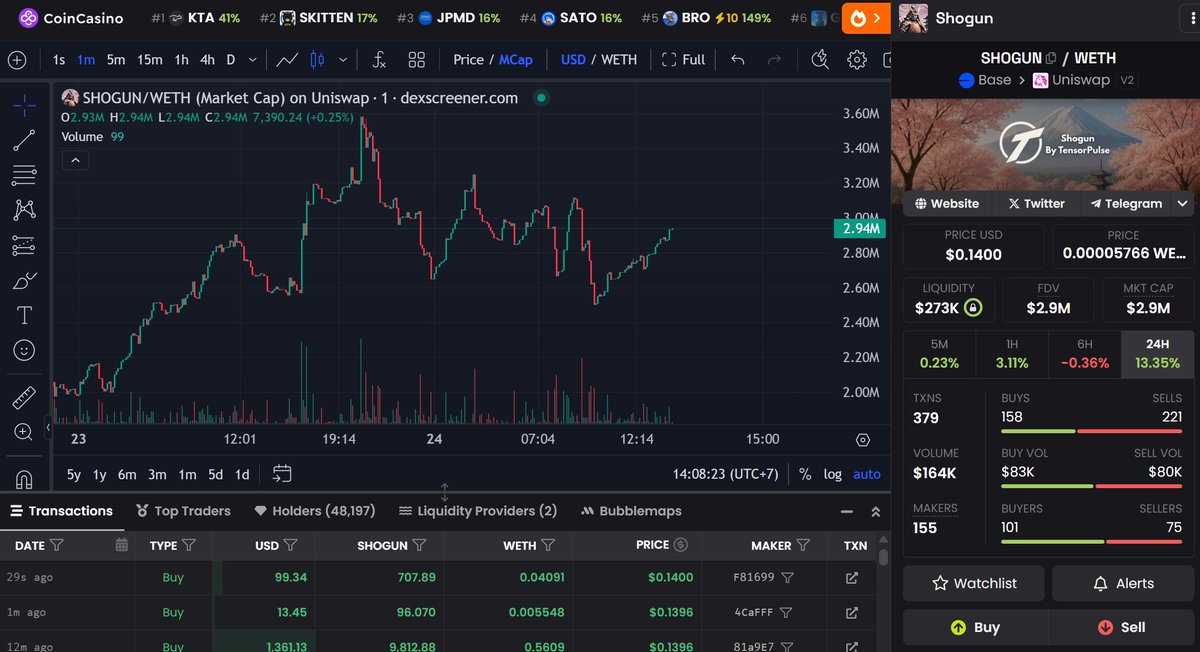Open the chart style dropdown arrow

343,60
